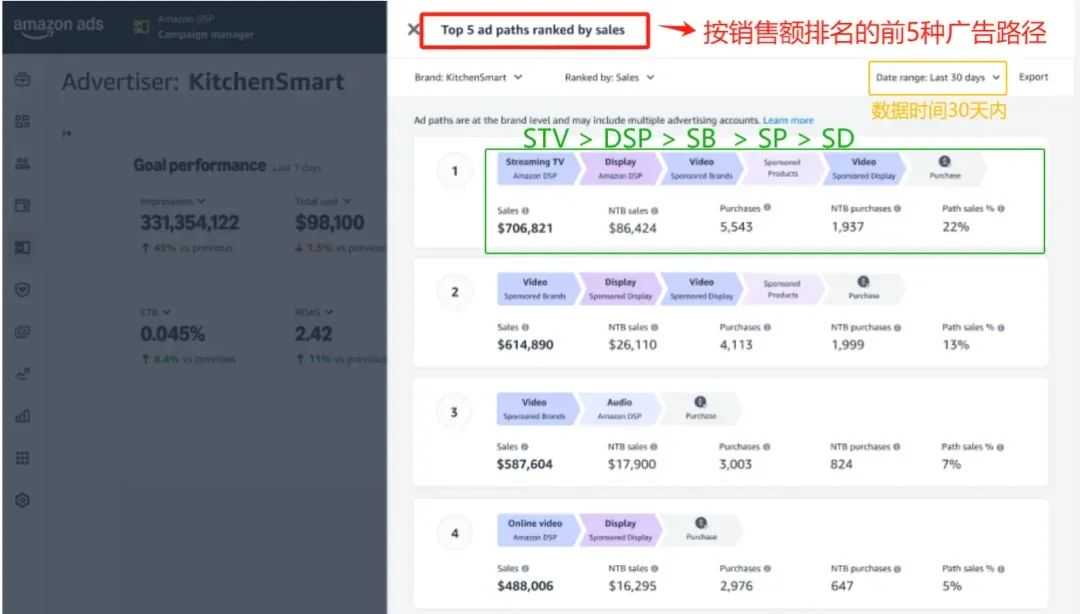1080x614 pixels.
Task: Open the dashboard grid icon in sidebar
Action: tap(23, 121)
